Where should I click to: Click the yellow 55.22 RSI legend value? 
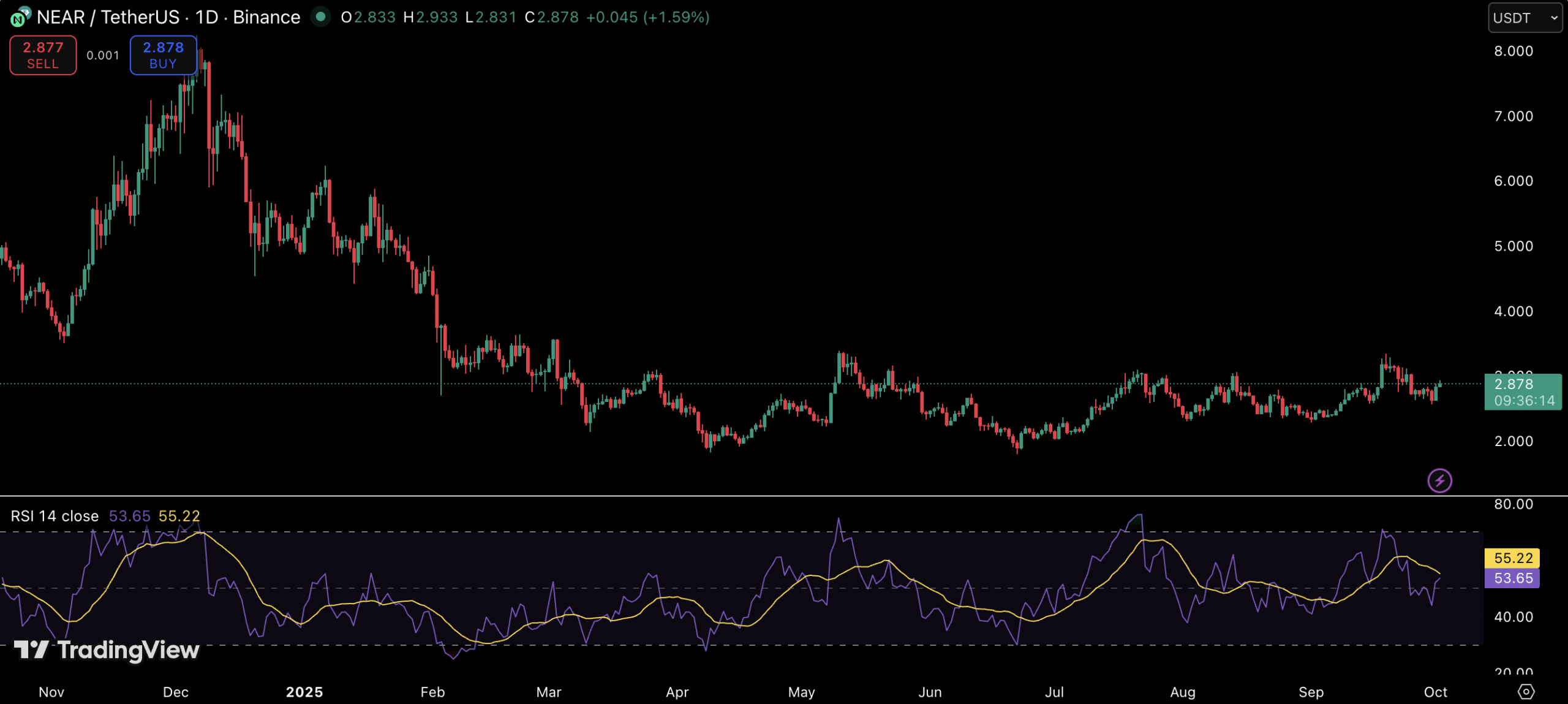point(179,516)
